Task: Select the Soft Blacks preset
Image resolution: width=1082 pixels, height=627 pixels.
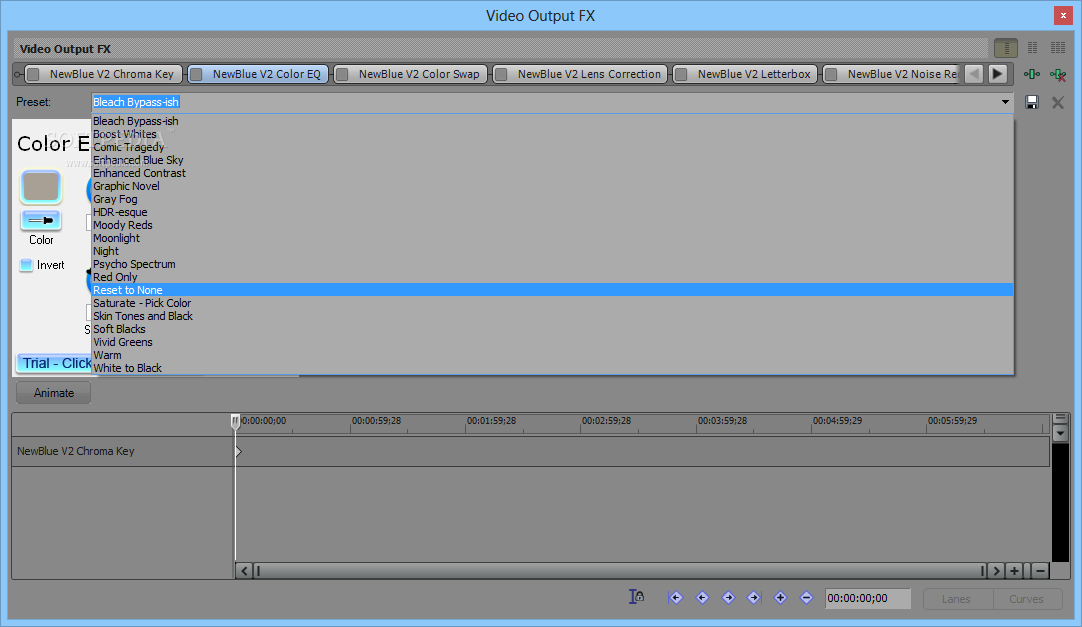Action: 553,329
